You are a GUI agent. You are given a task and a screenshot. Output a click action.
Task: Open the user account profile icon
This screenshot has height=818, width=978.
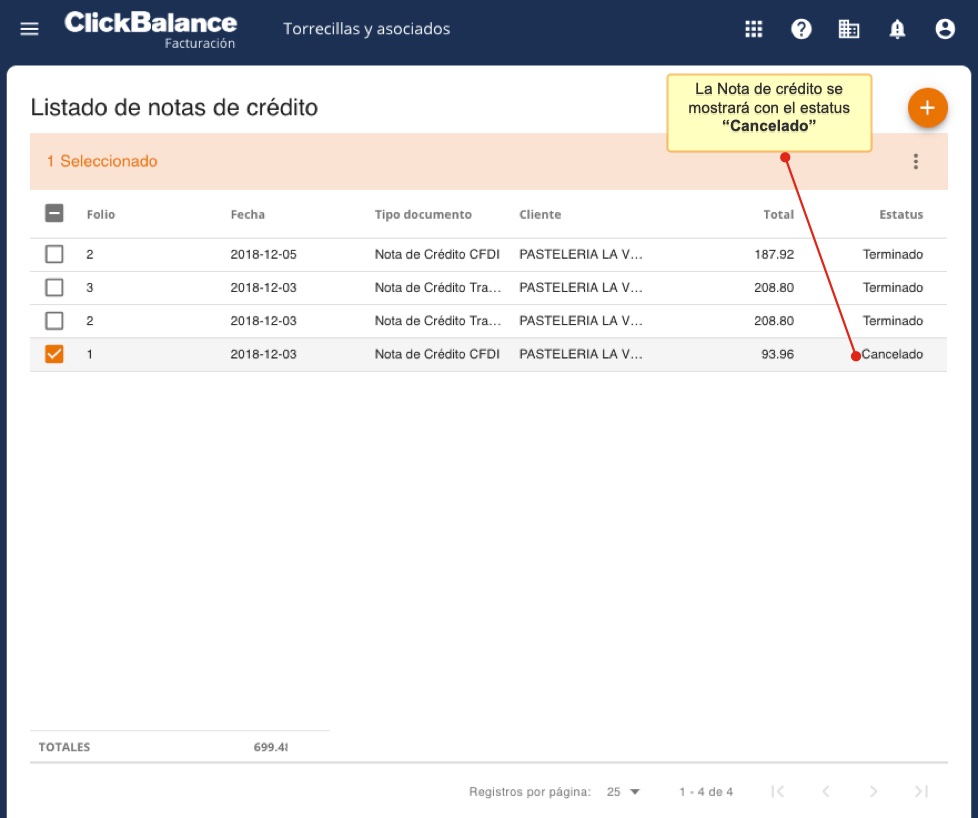click(x=945, y=29)
